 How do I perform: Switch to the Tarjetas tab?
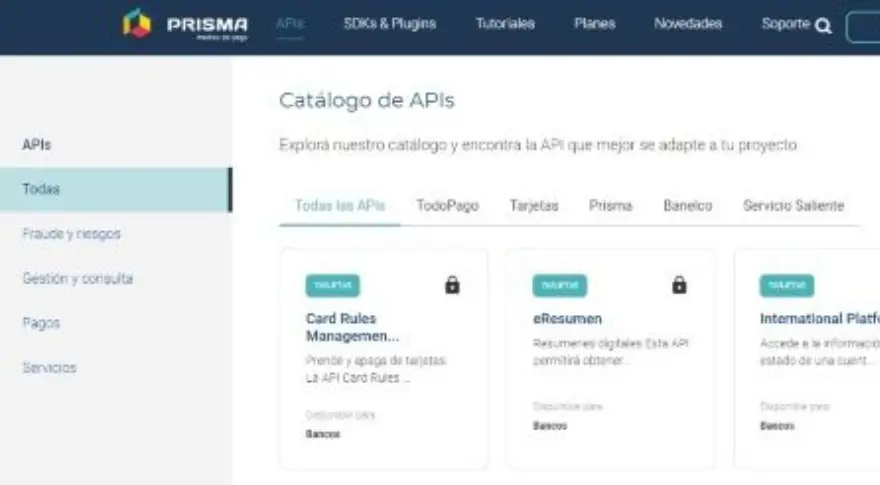534,206
